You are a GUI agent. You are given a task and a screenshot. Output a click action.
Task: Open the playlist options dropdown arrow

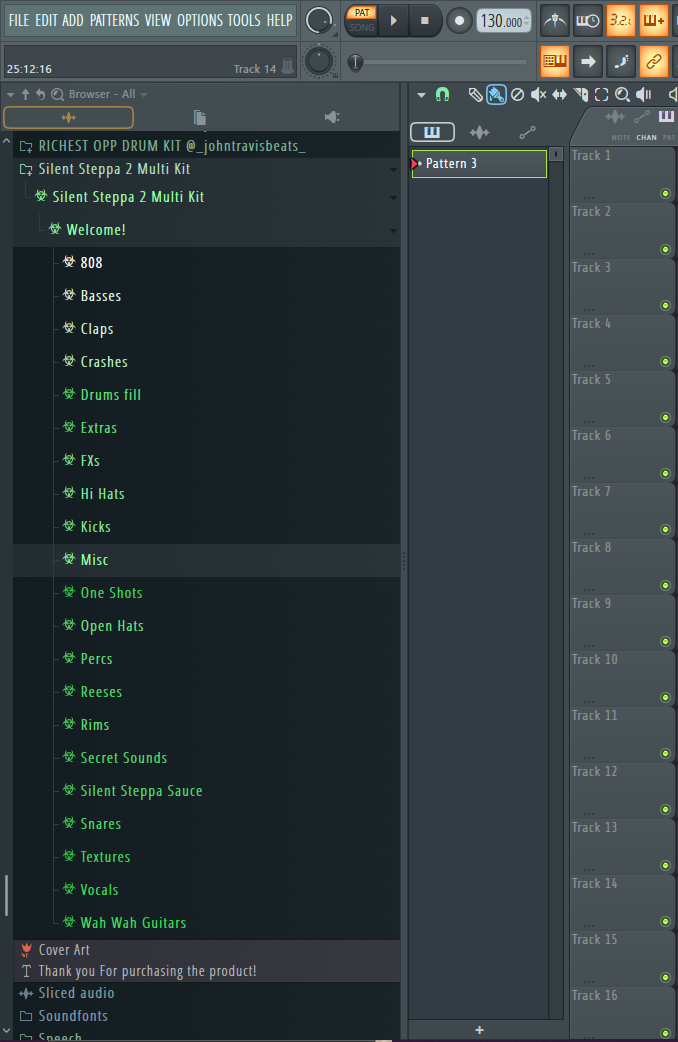[421, 95]
